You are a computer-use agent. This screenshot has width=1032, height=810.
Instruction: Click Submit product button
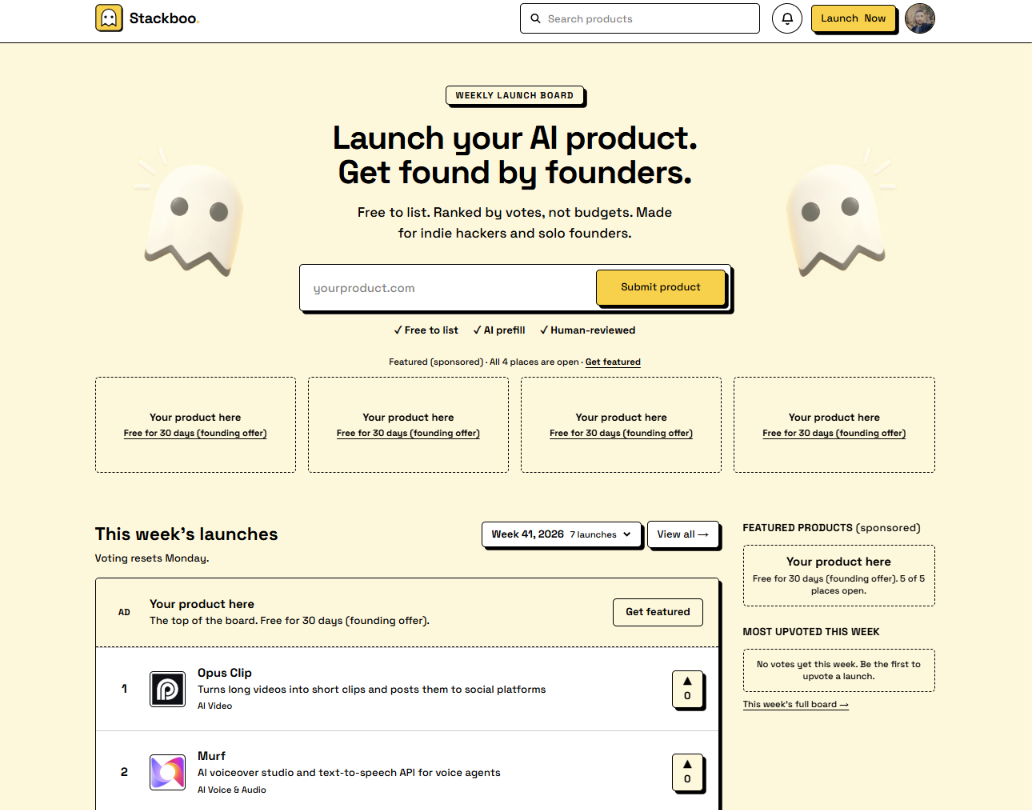pyautogui.click(x=660, y=287)
